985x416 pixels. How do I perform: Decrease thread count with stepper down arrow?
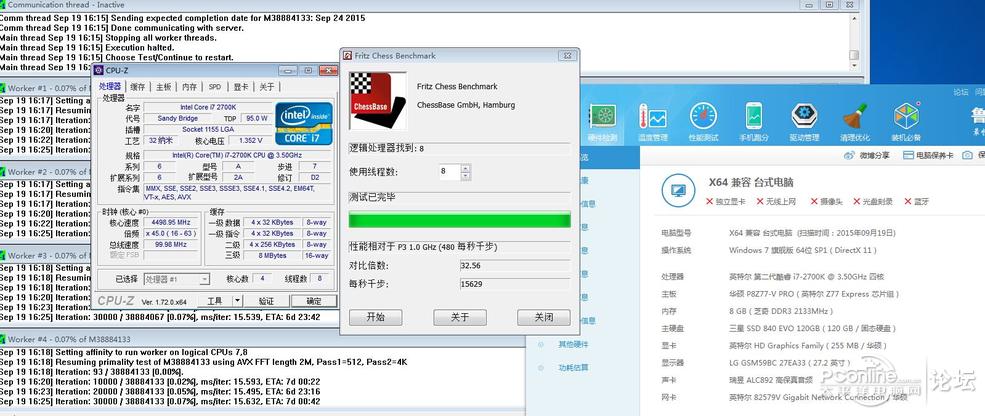coord(465,176)
